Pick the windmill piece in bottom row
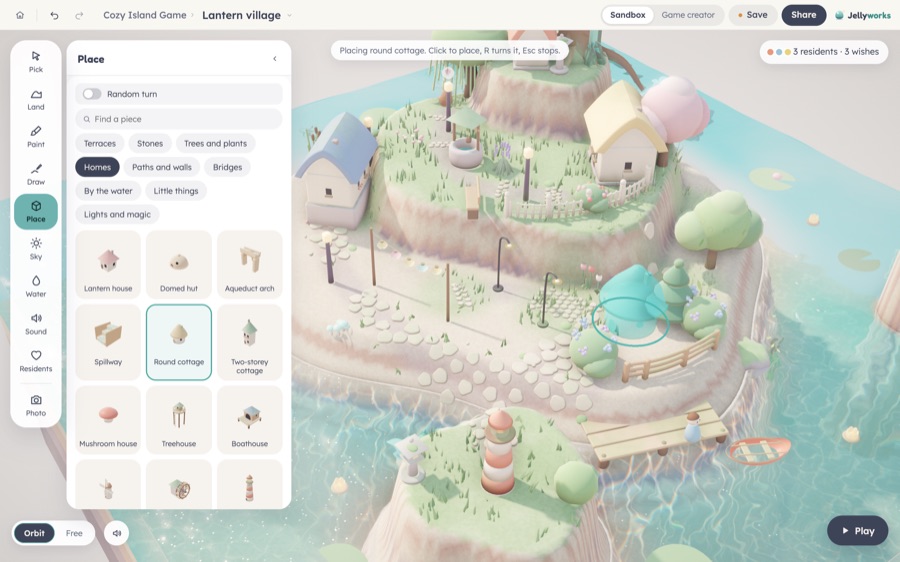Image resolution: width=900 pixels, height=562 pixels. [x=108, y=485]
